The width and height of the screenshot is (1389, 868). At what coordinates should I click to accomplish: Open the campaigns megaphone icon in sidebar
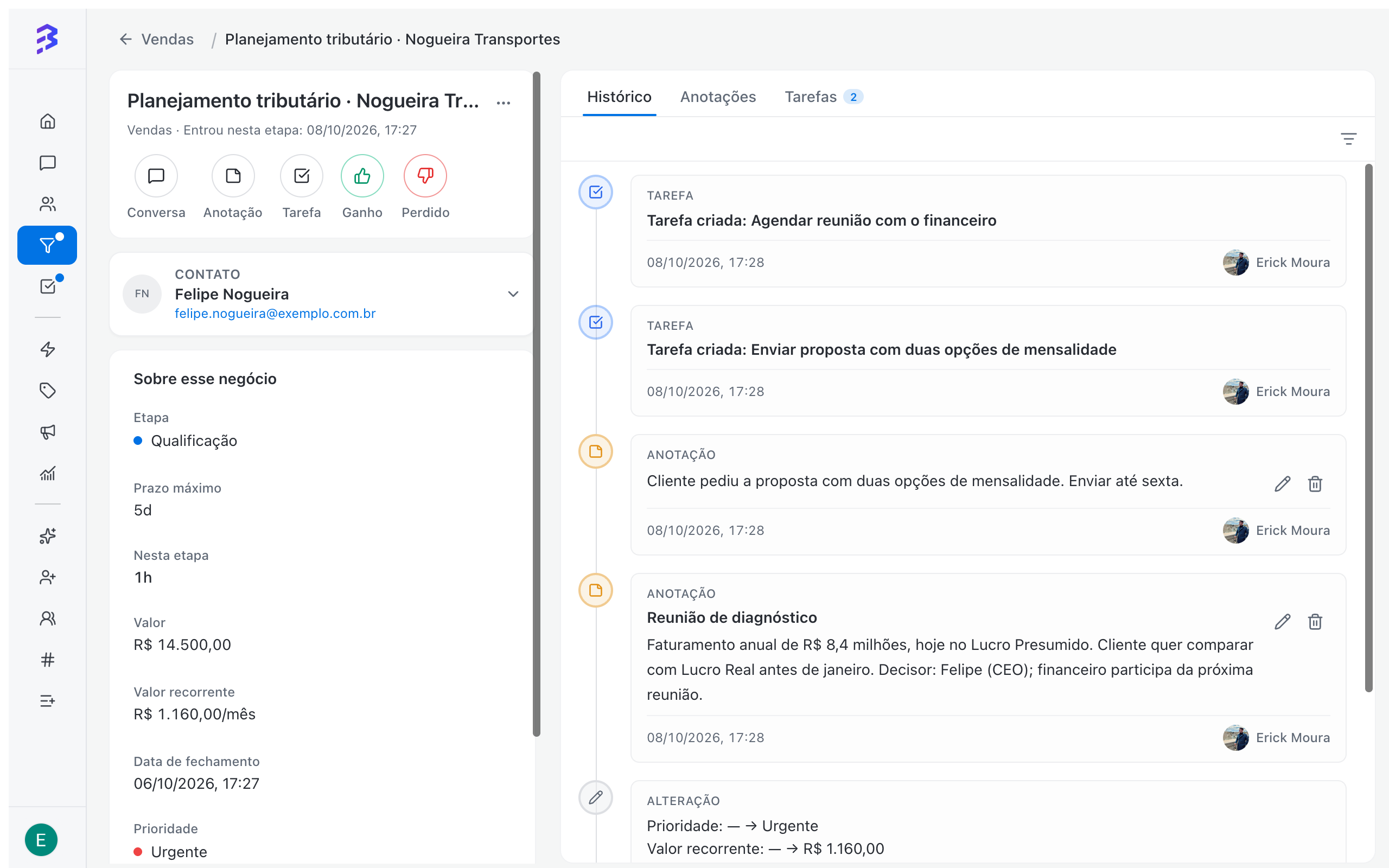point(48,432)
